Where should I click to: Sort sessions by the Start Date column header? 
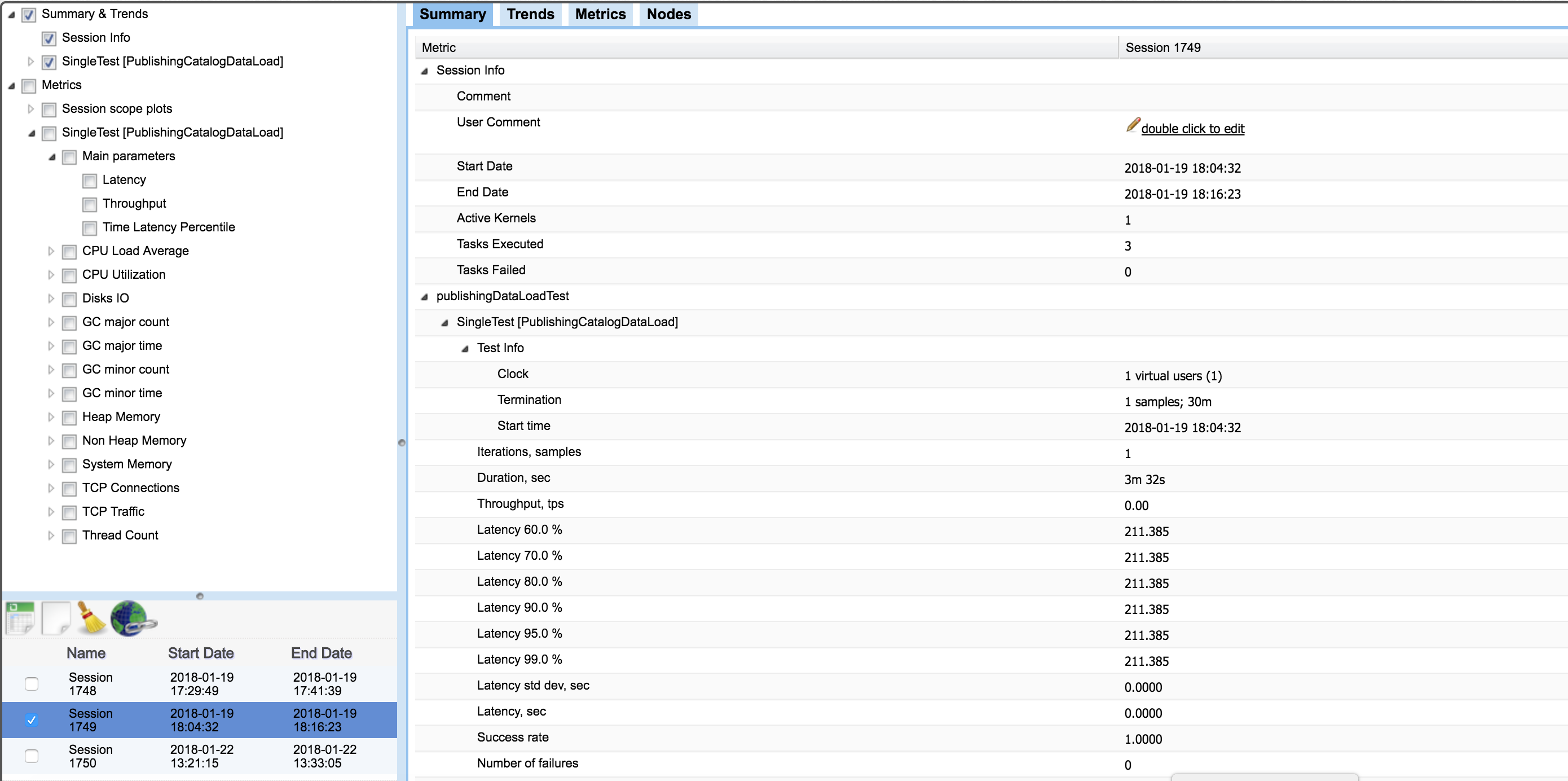point(201,653)
